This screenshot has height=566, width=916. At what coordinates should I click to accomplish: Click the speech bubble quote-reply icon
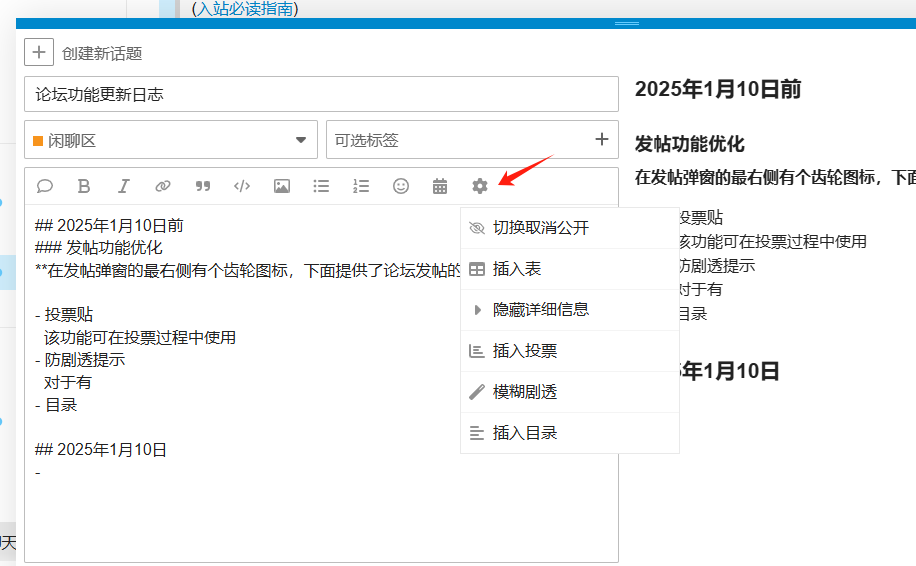coord(45,186)
